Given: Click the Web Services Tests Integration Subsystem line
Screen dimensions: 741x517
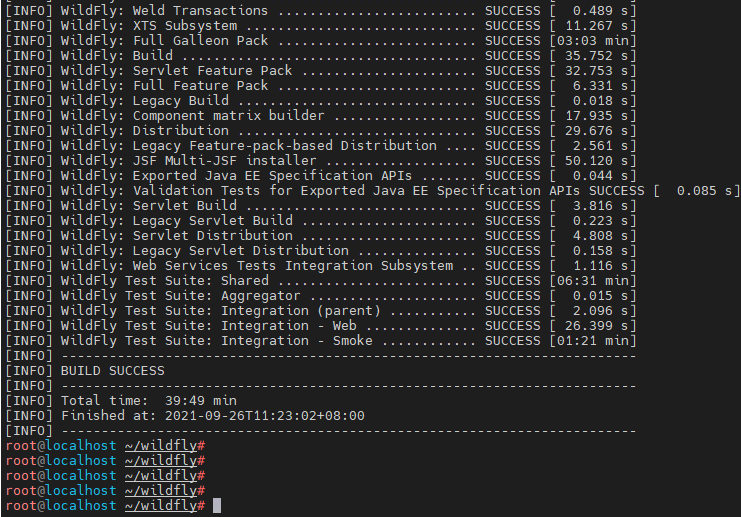Looking at the screenshot, I should pyautogui.click(x=321, y=266).
